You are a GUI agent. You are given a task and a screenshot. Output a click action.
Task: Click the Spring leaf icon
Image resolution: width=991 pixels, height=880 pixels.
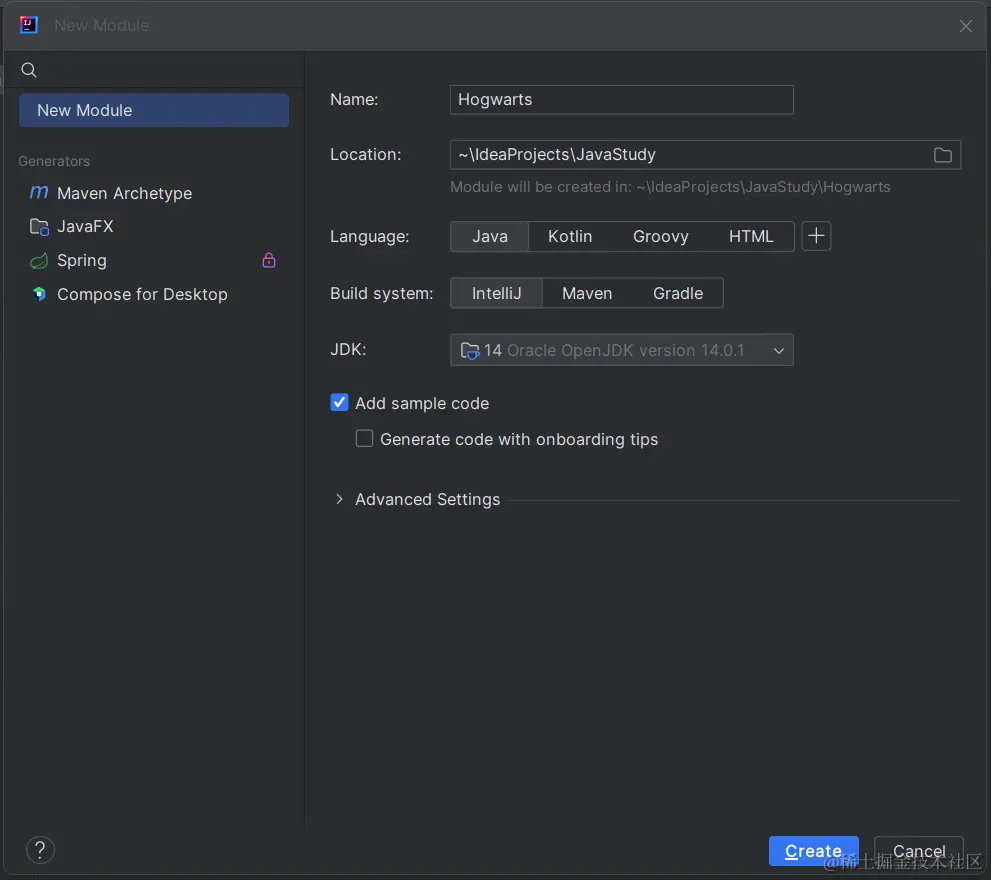tap(39, 260)
